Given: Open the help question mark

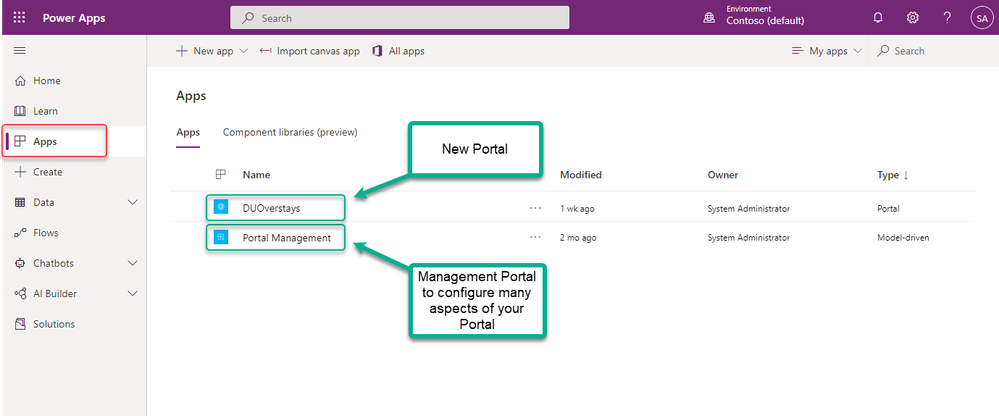Looking at the screenshot, I should pos(947,18).
